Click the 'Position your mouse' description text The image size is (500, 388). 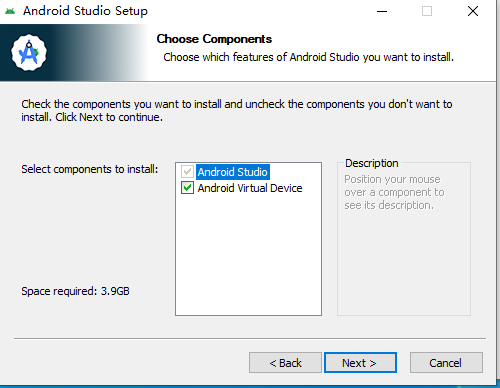(394, 192)
